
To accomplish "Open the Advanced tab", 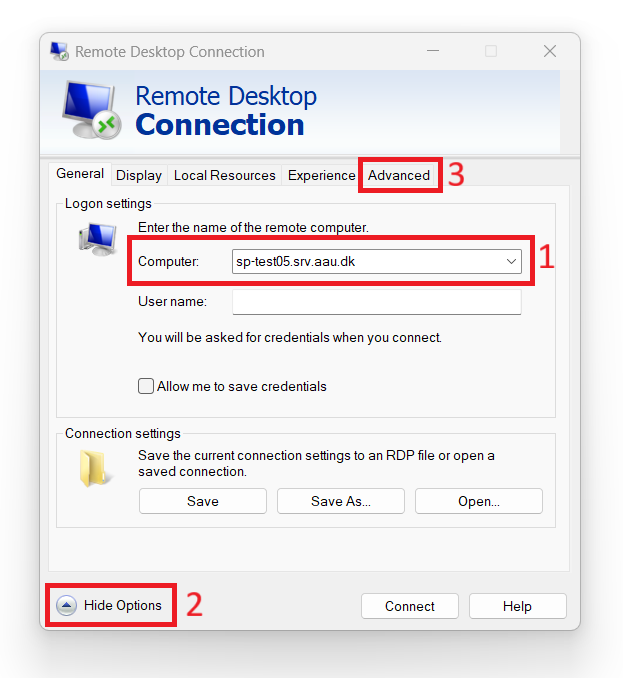I will point(399,176).
